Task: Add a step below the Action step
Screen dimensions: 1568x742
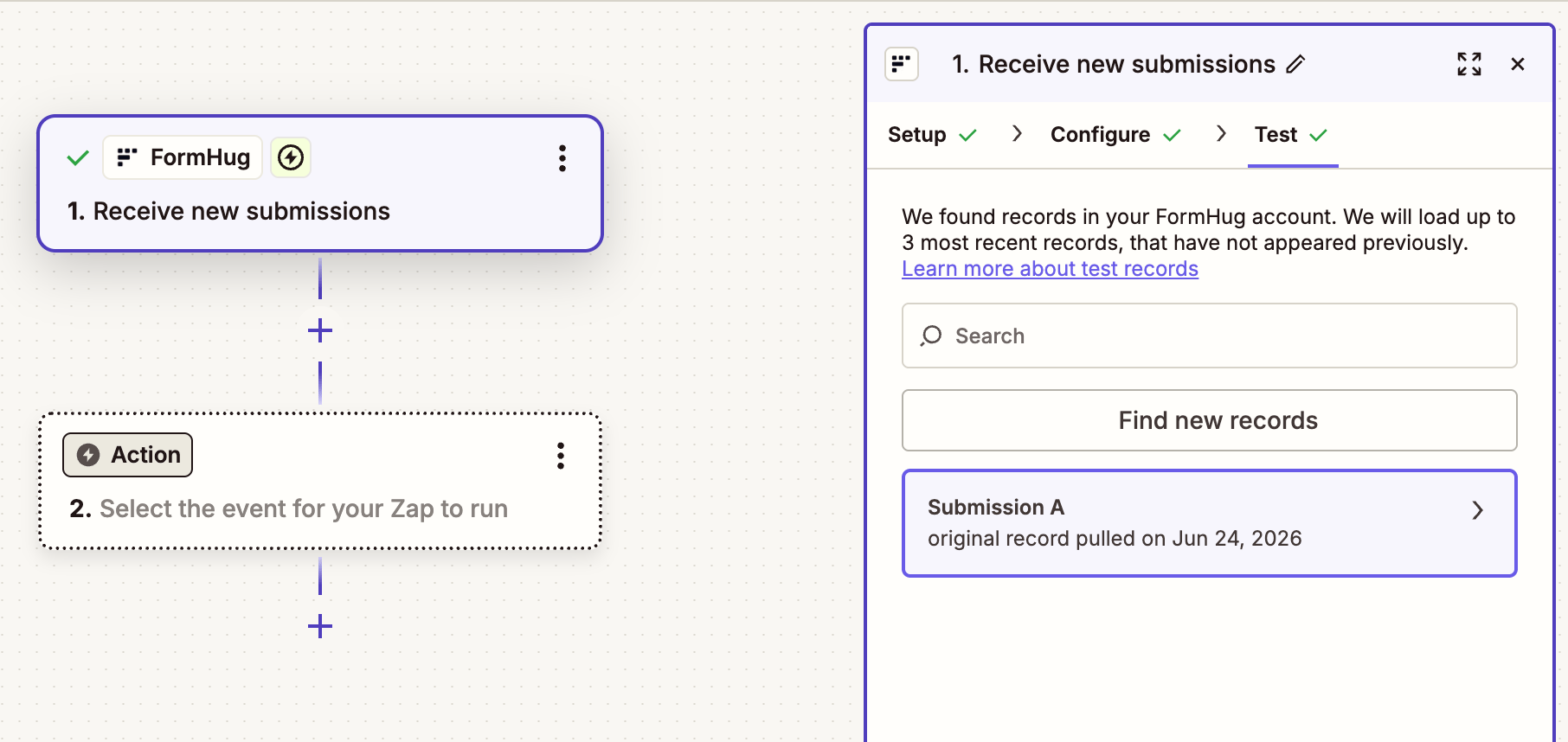Action: point(320,626)
